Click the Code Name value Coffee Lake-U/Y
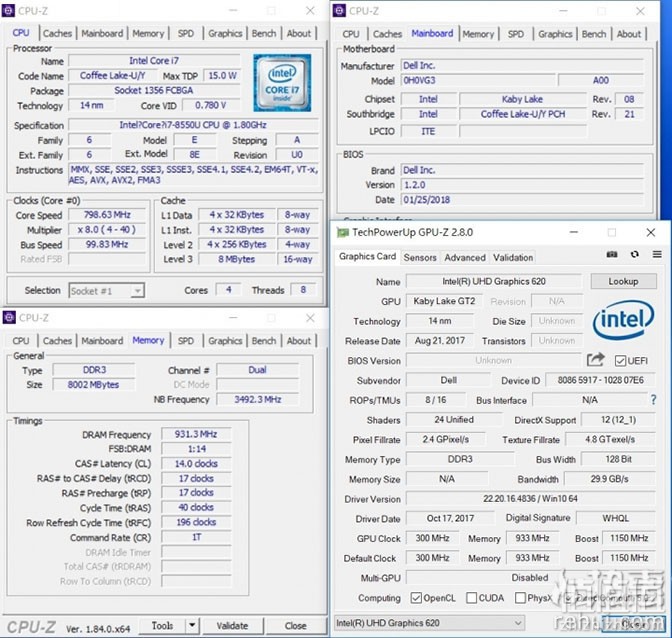The height and width of the screenshot is (638, 672). (113, 76)
